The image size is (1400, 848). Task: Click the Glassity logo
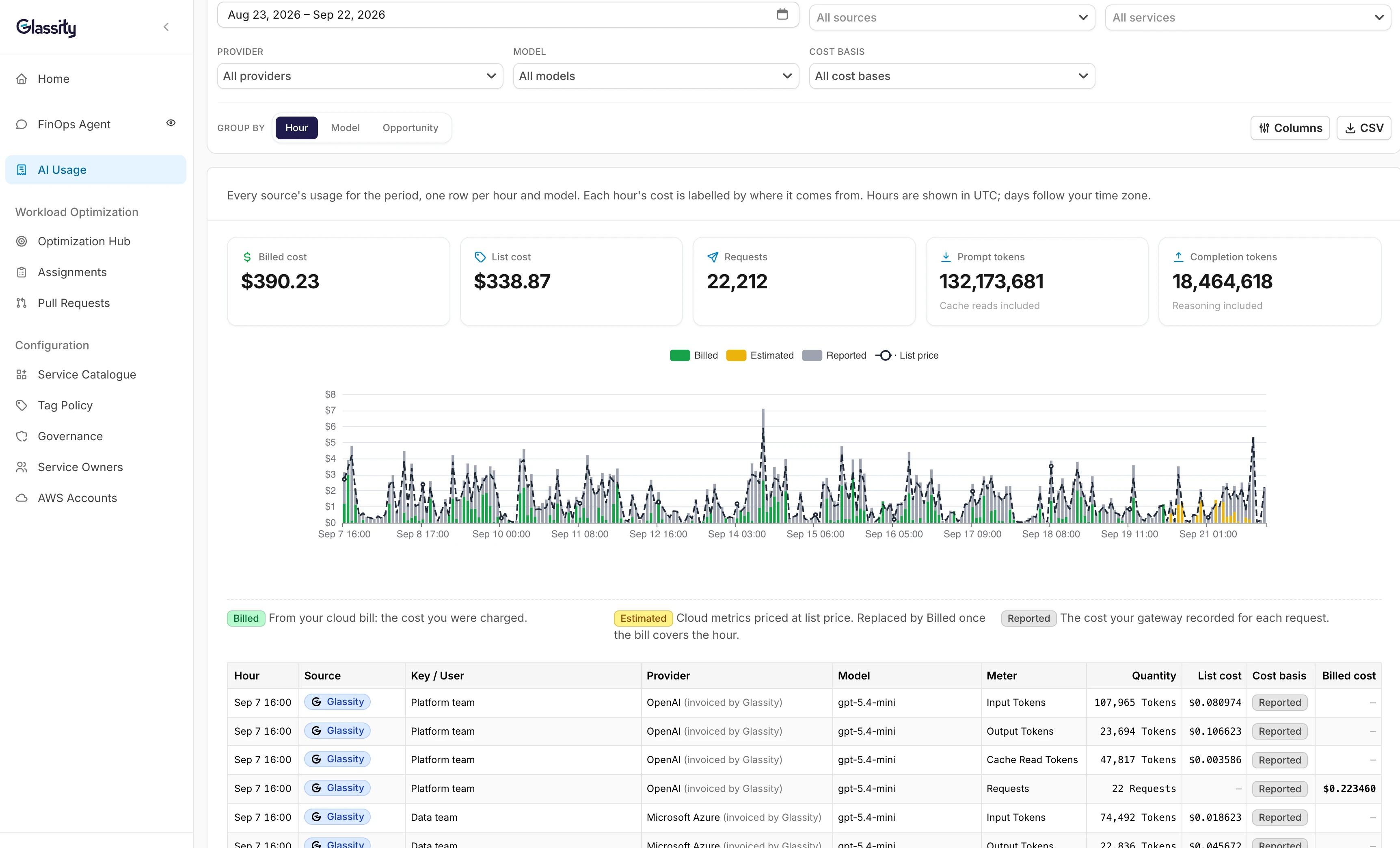[x=46, y=27]
